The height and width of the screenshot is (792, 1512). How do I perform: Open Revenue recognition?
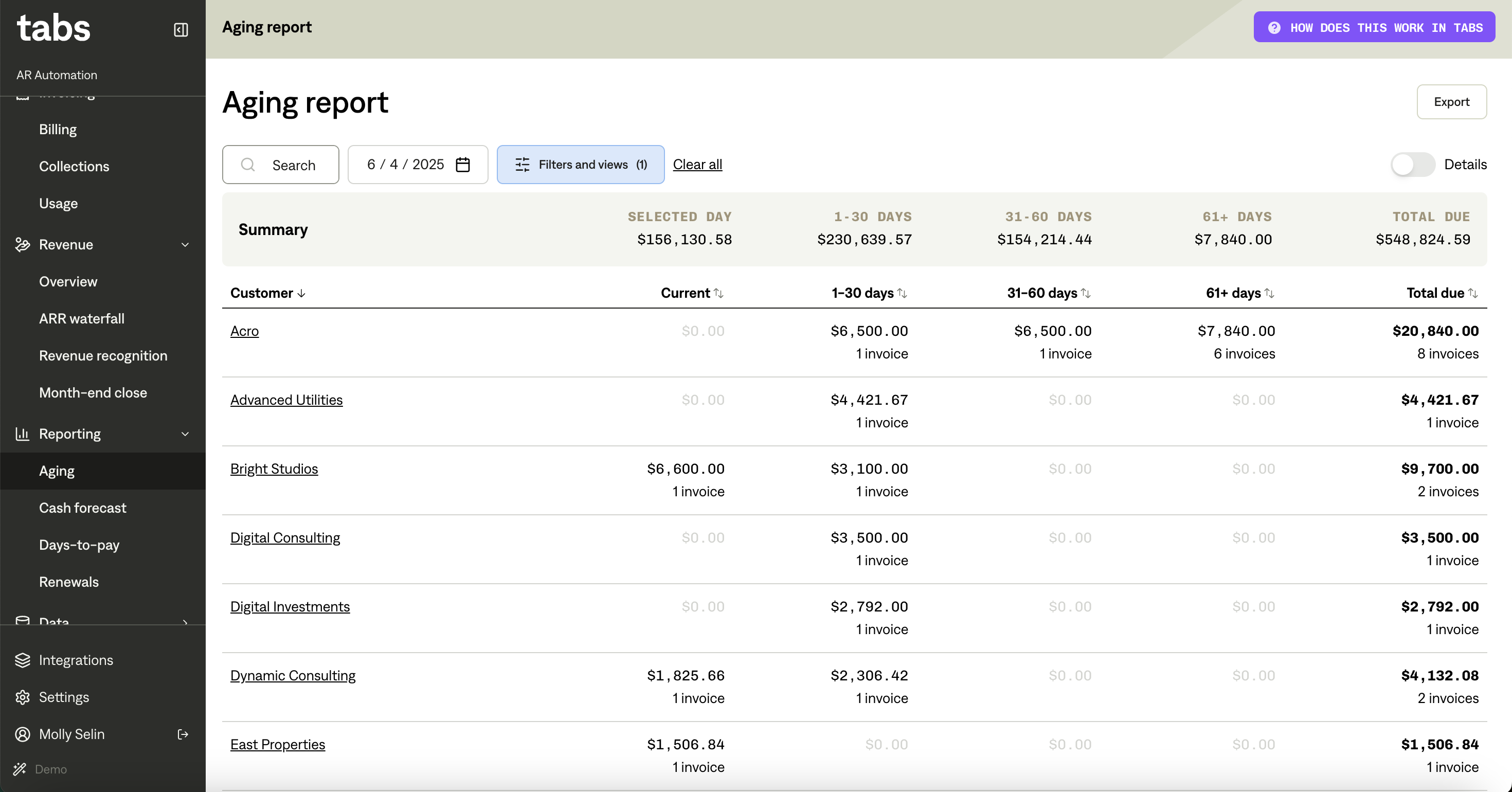(103, 355)
